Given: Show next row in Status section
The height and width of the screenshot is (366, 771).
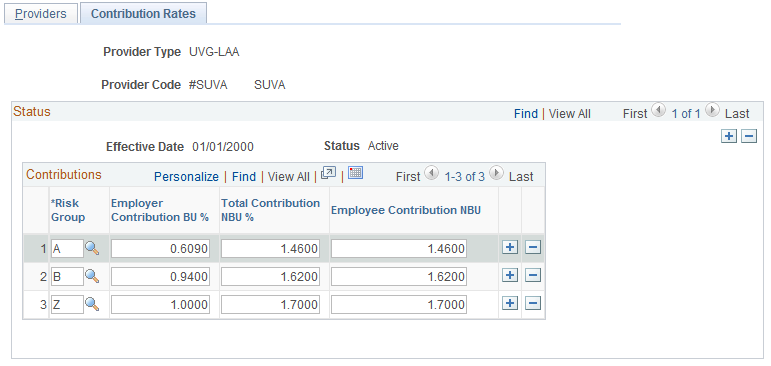Looking at the screenshot, I should tap(712, 110).
